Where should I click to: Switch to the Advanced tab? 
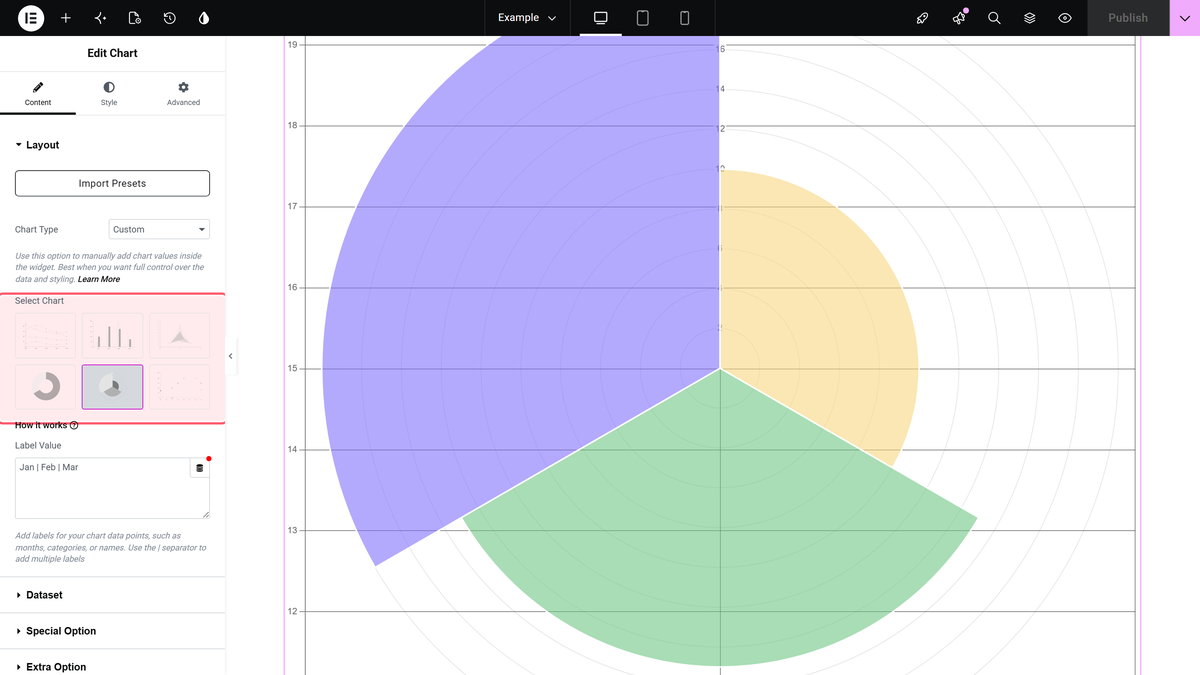pos(183,94)
